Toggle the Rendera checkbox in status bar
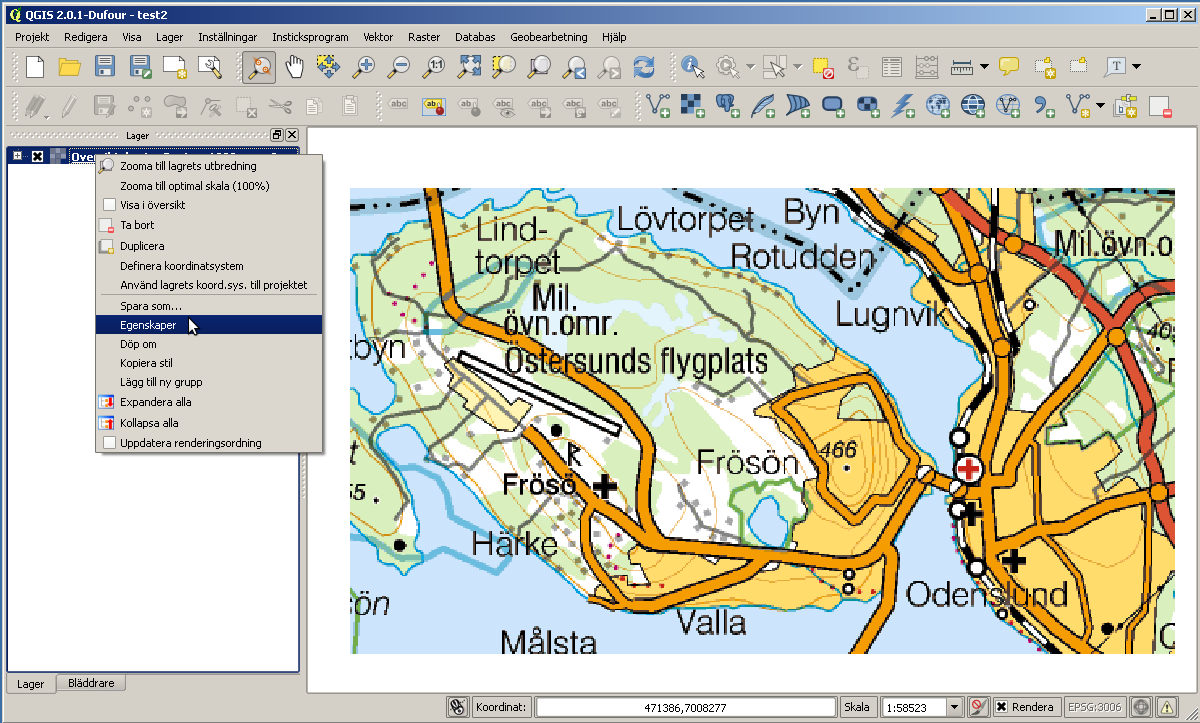 pyautogui.click(x=1001, y=707)
